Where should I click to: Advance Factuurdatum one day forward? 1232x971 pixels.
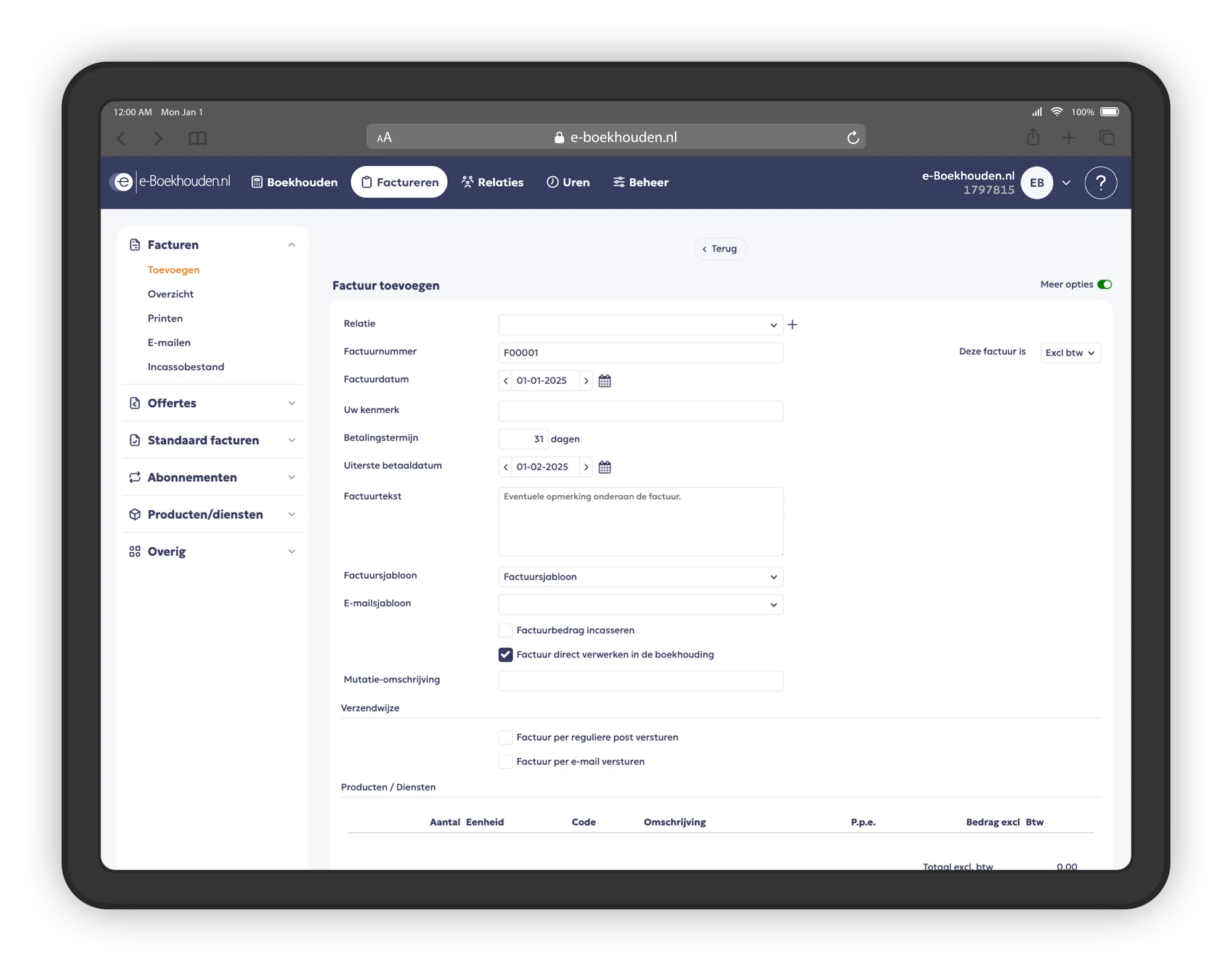click(586, 381)
